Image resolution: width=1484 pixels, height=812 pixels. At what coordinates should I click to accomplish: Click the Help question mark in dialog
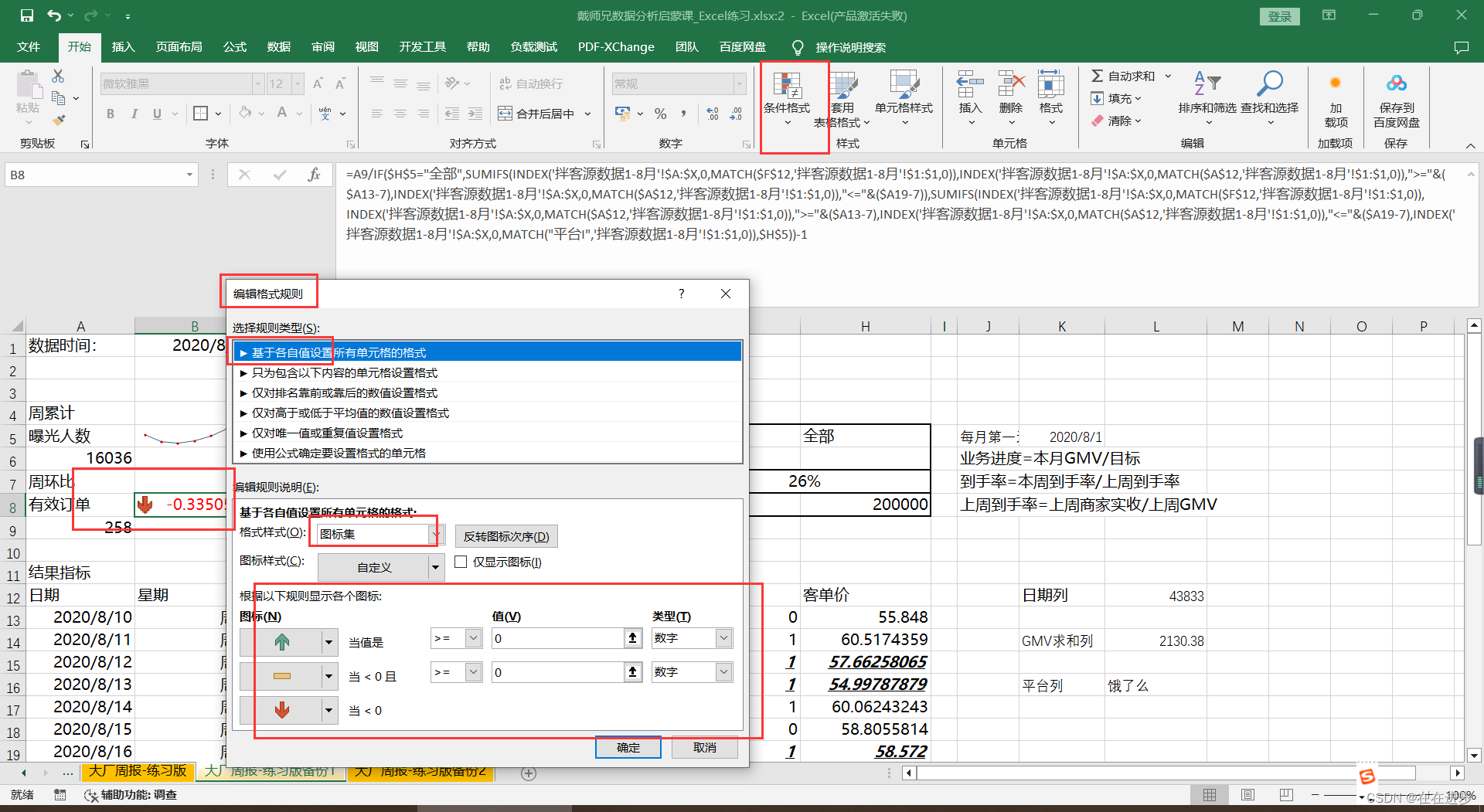(x=681, y=294)
